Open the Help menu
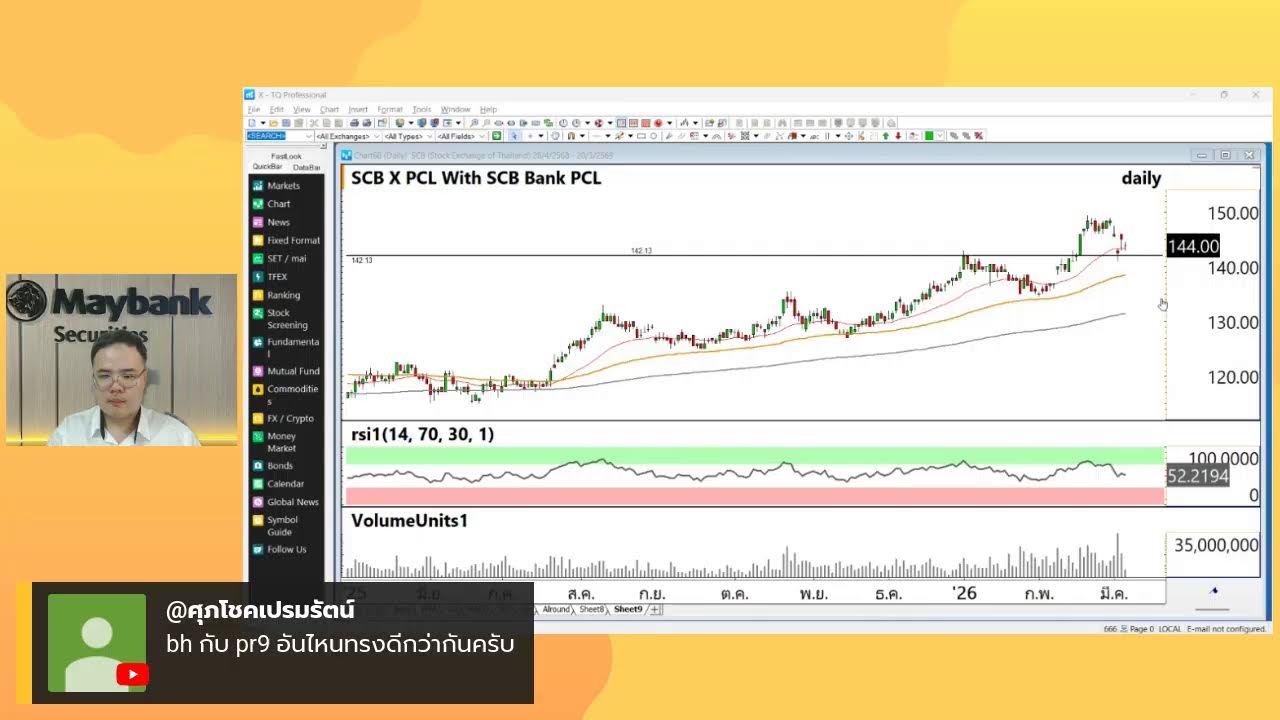1280x720 pixels. (x=488, y=109)
